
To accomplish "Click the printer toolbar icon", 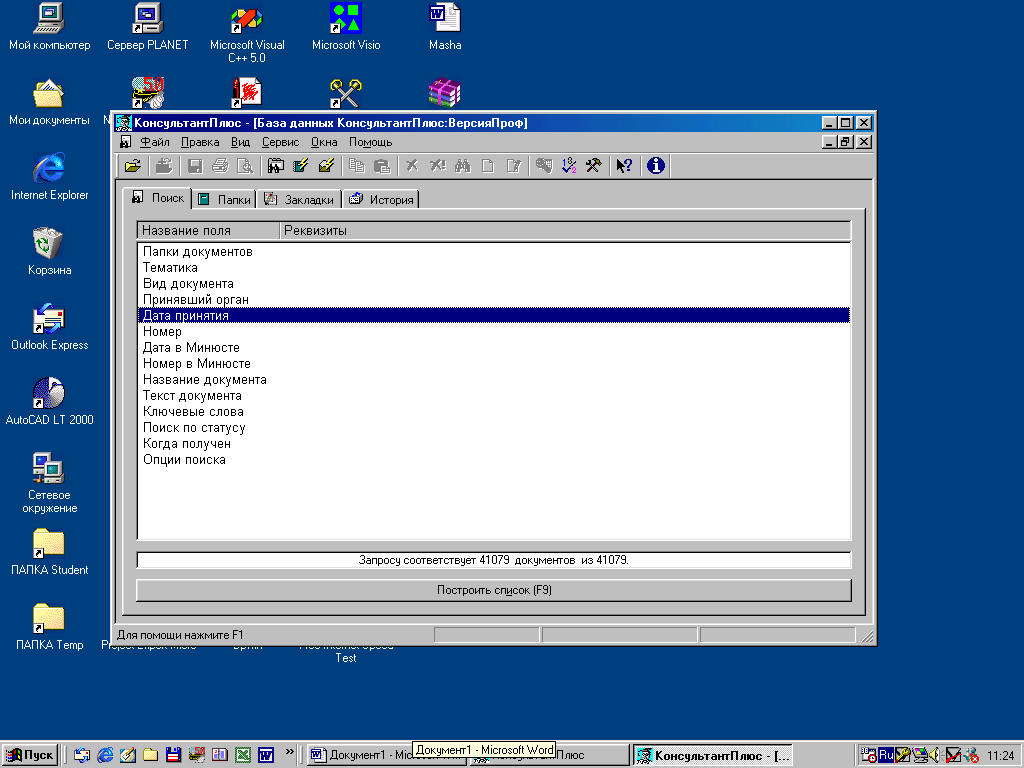I will pyautogui.click(x=220, y=166).
